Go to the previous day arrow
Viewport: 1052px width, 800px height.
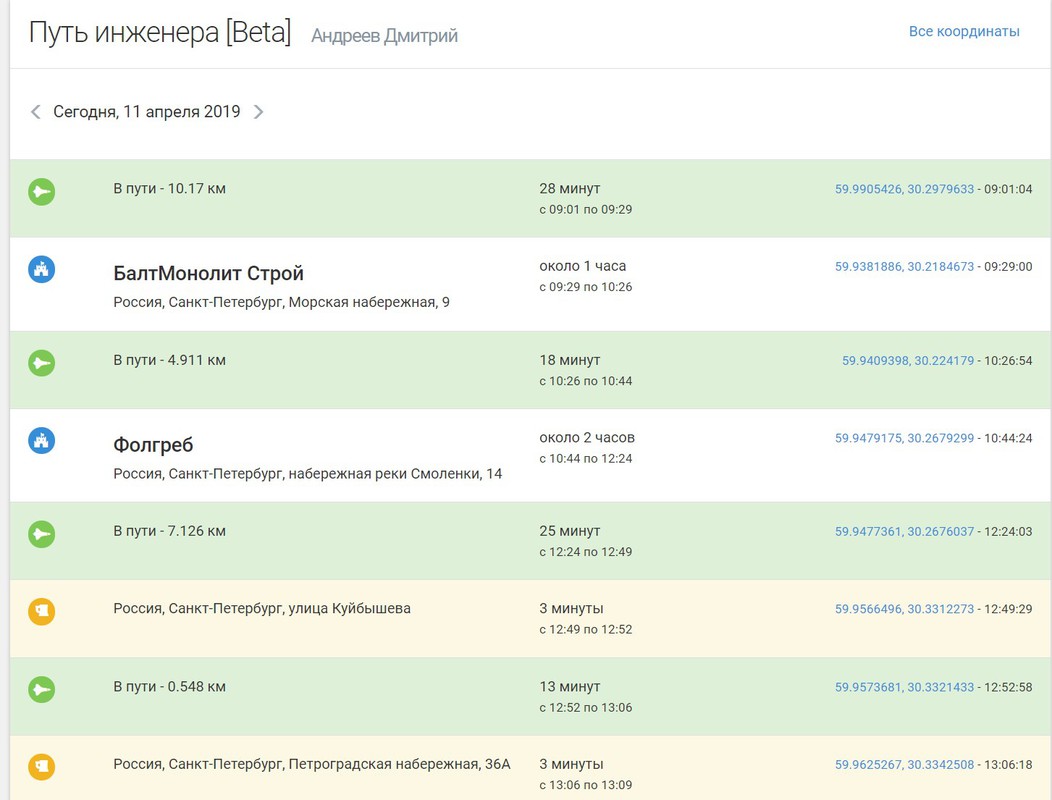pyautogui.click(x=36, y=112)
